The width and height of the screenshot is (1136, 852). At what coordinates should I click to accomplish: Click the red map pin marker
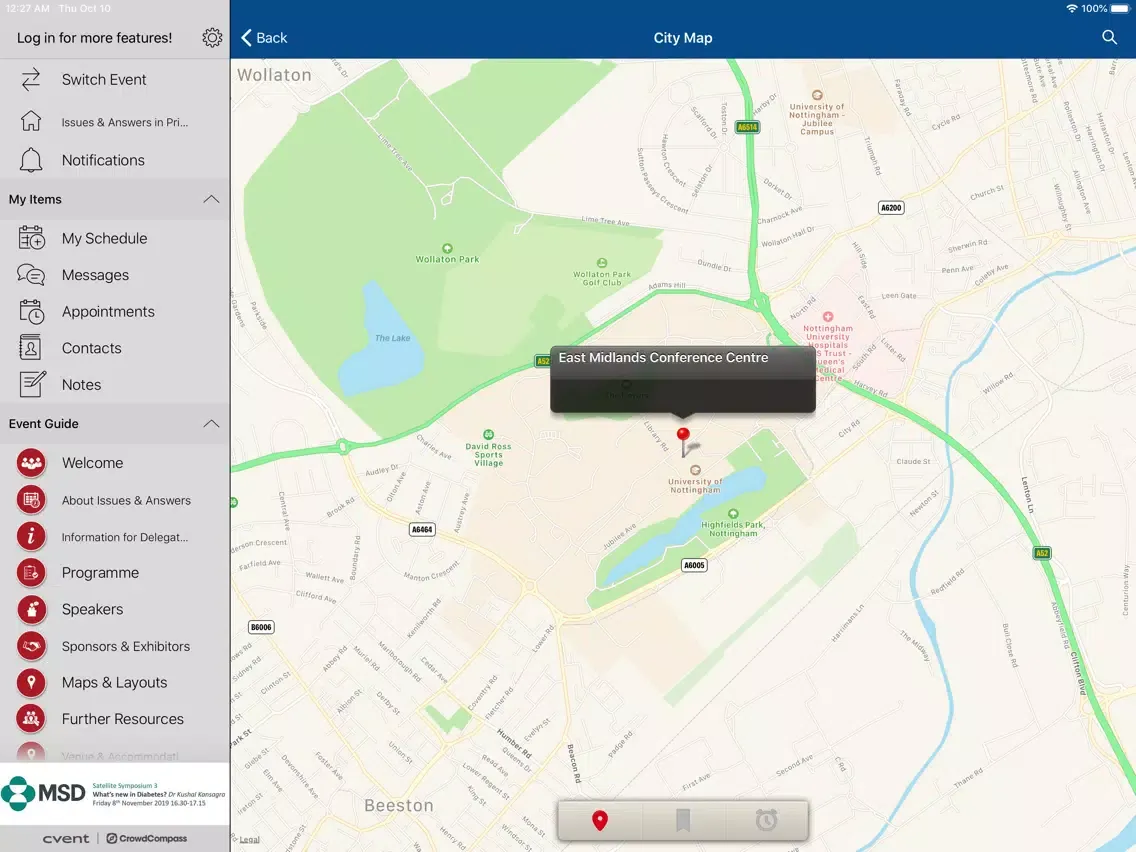683,437
